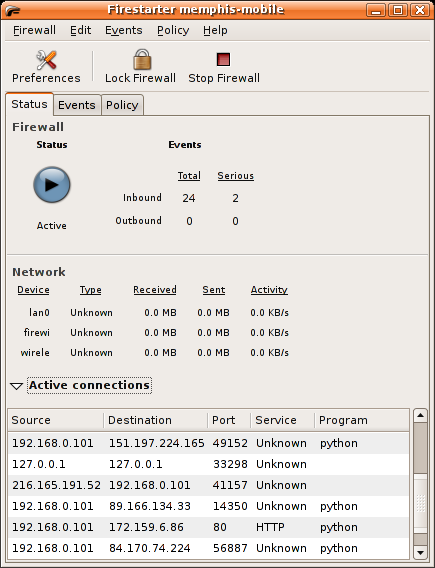Open the Help menu

pos(215,30)
